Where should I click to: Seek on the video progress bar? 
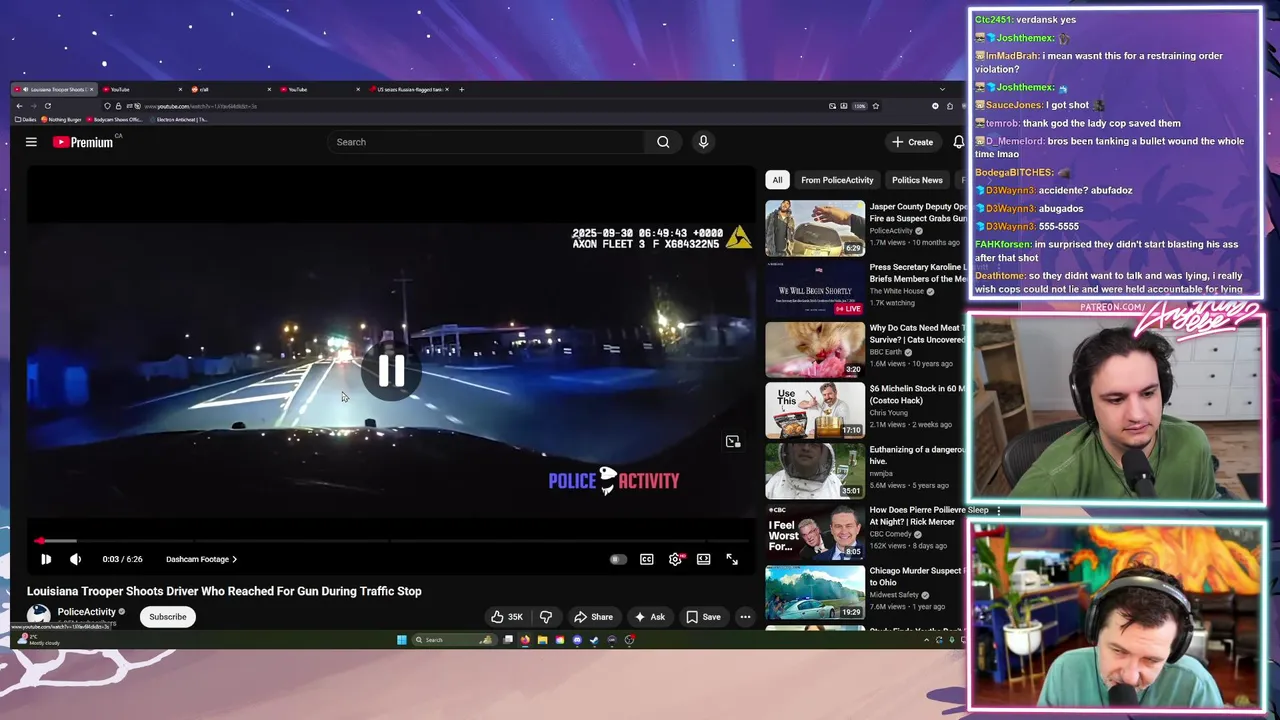point(391,541)
